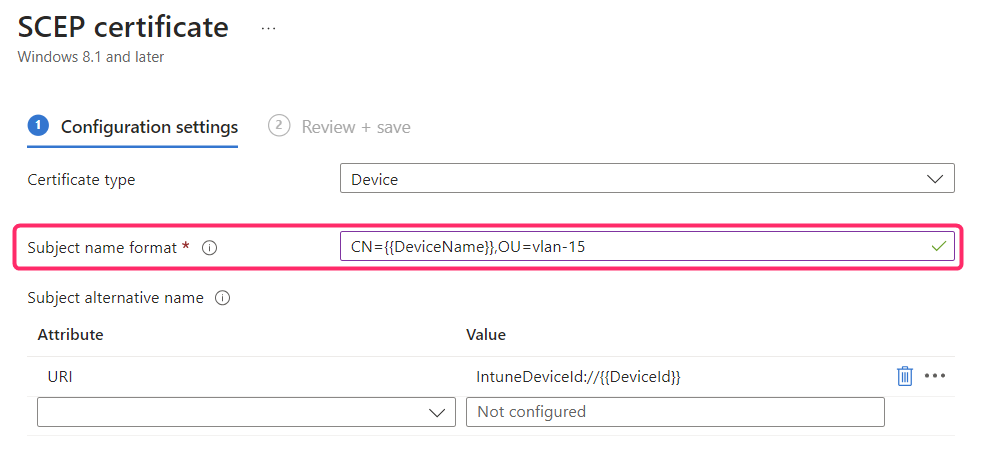Click the Value column header
Screen dimensions: 984x473
tap(486, 334)
